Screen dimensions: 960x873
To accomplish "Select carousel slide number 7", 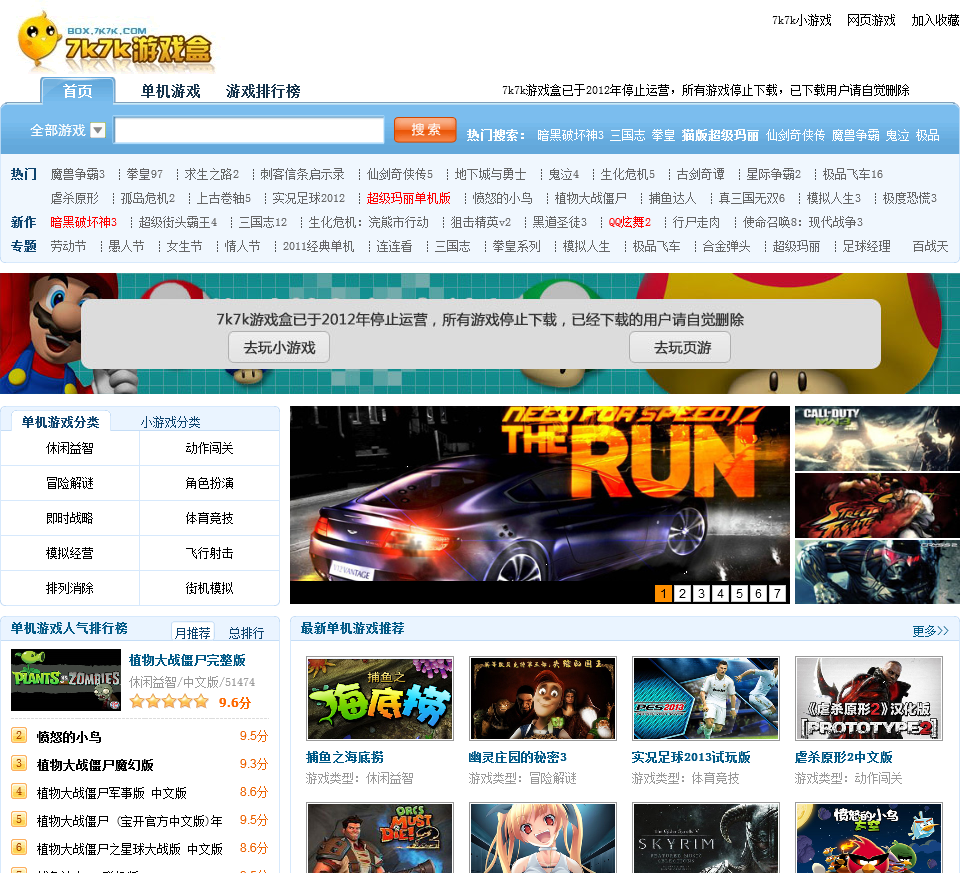I will click(x=778, y=593).
